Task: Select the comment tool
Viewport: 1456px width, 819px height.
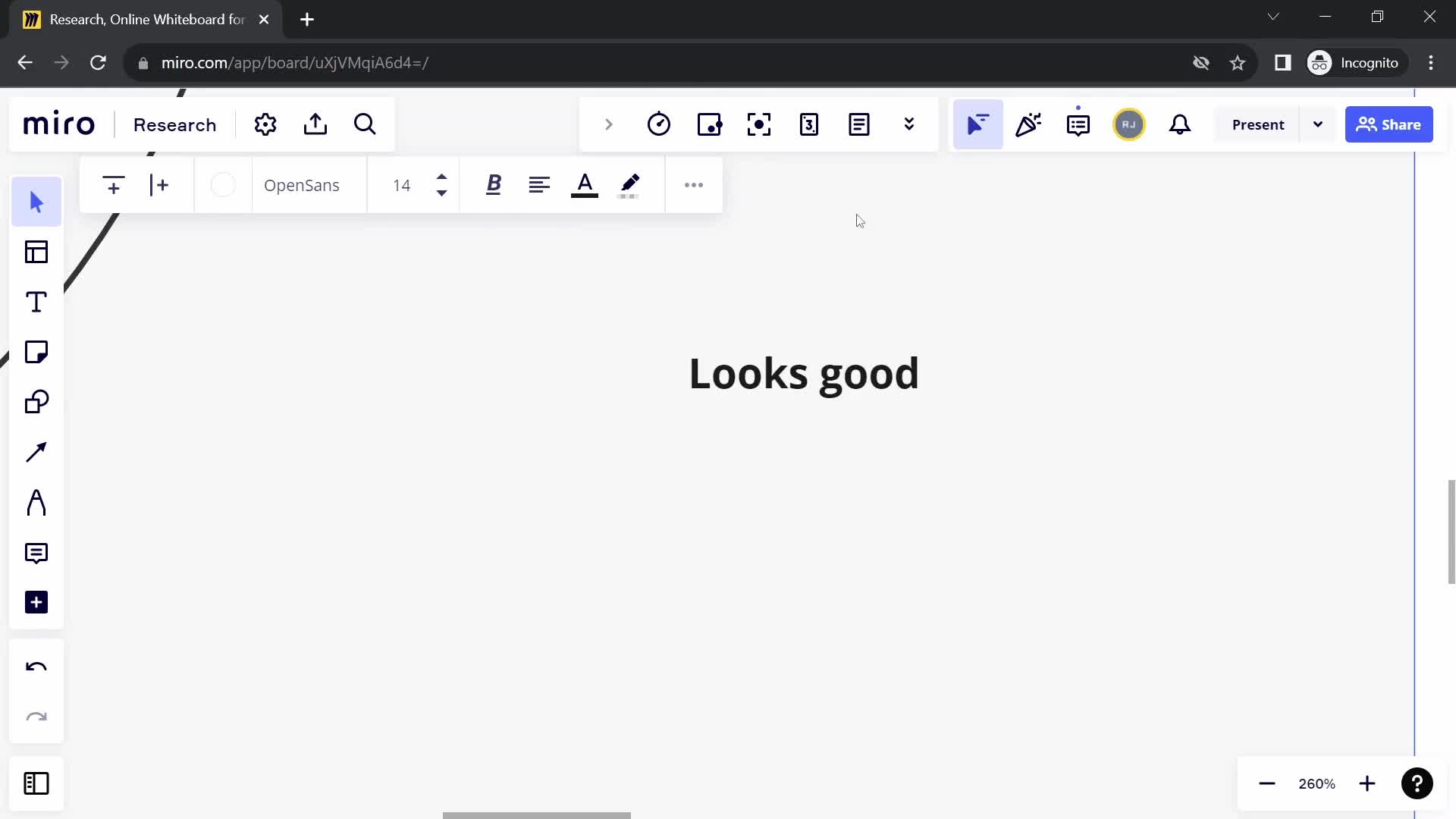Action: point(36,553)
